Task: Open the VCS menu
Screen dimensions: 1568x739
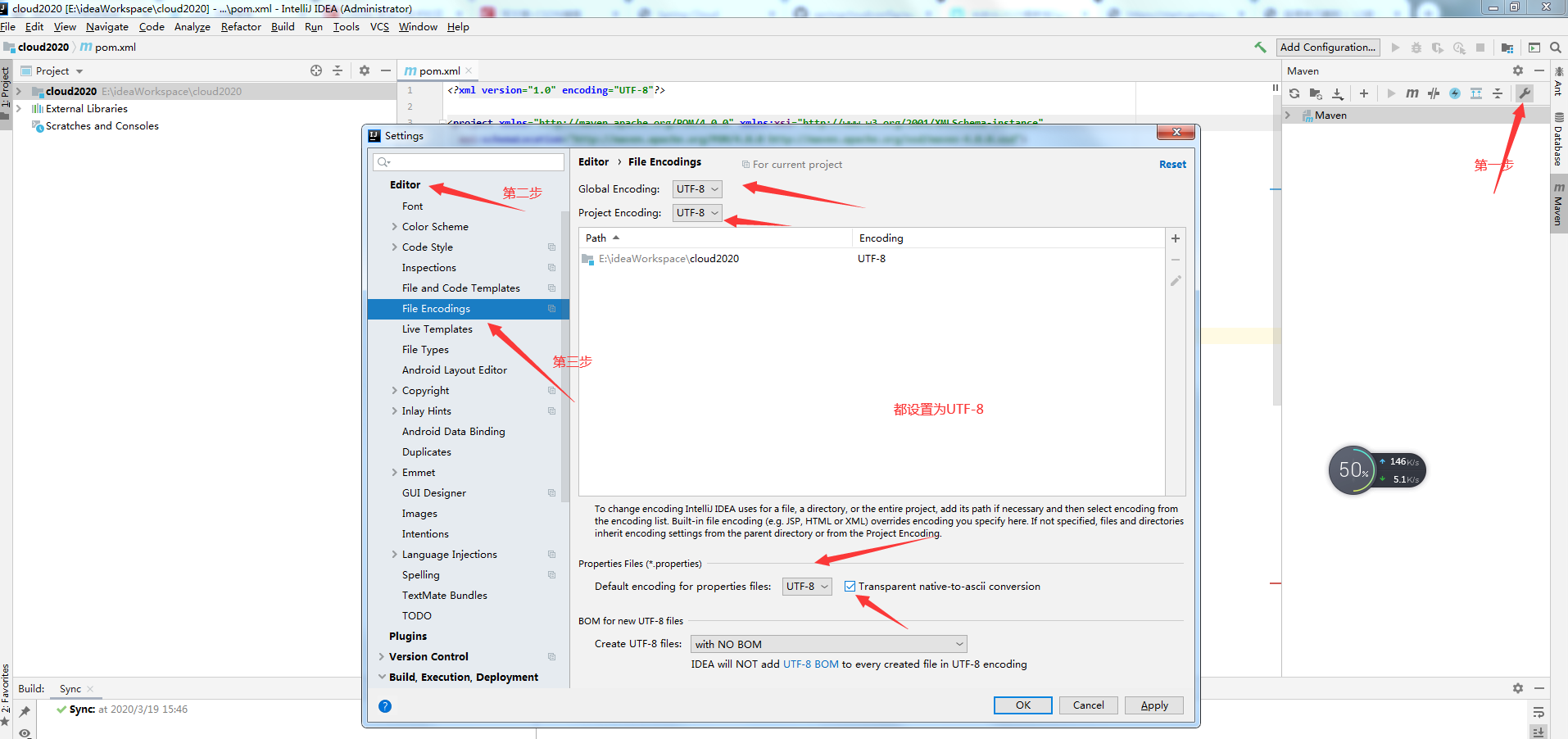Action: tap(379, 27)
